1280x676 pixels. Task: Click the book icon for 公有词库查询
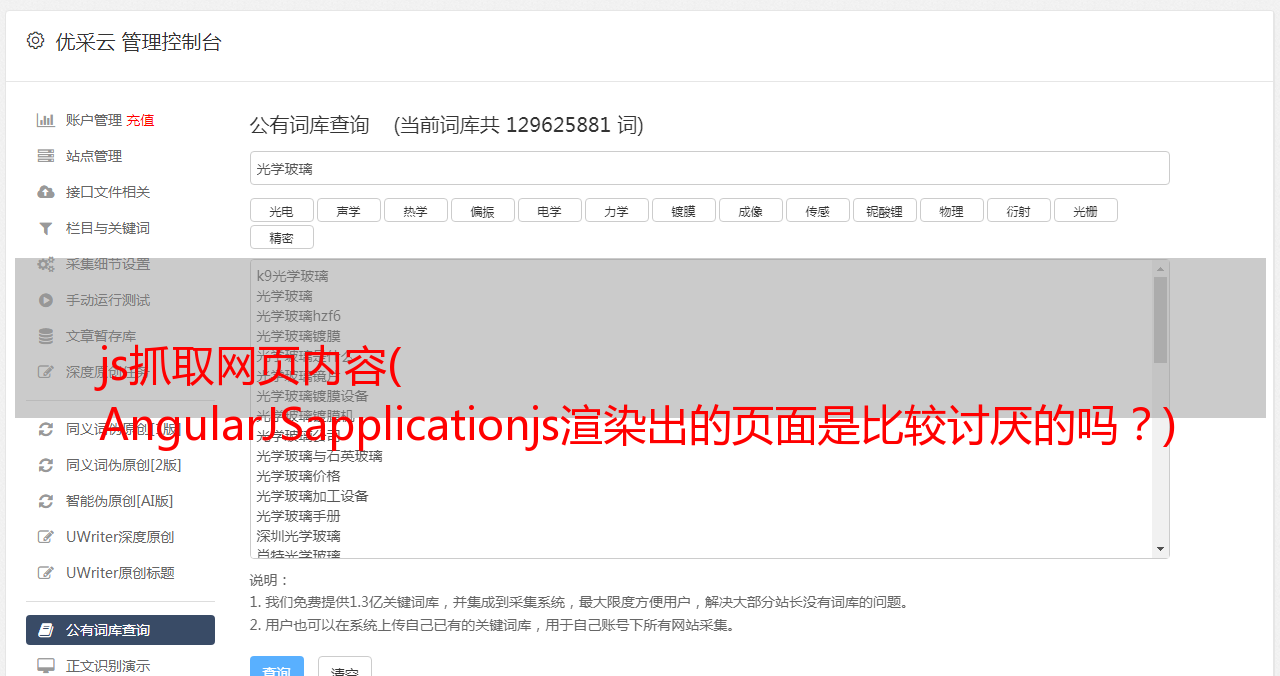[x=46, y=630]
